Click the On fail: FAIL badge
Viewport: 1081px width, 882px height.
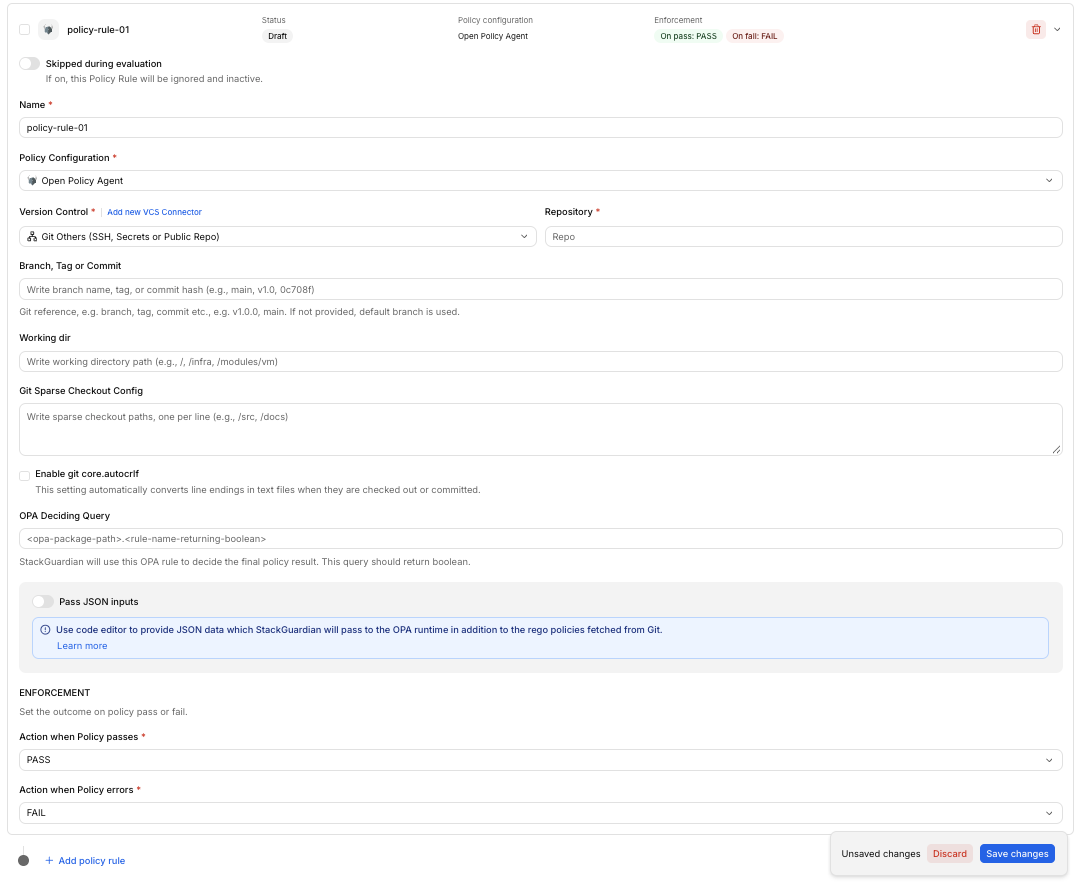tap(754, 36)
